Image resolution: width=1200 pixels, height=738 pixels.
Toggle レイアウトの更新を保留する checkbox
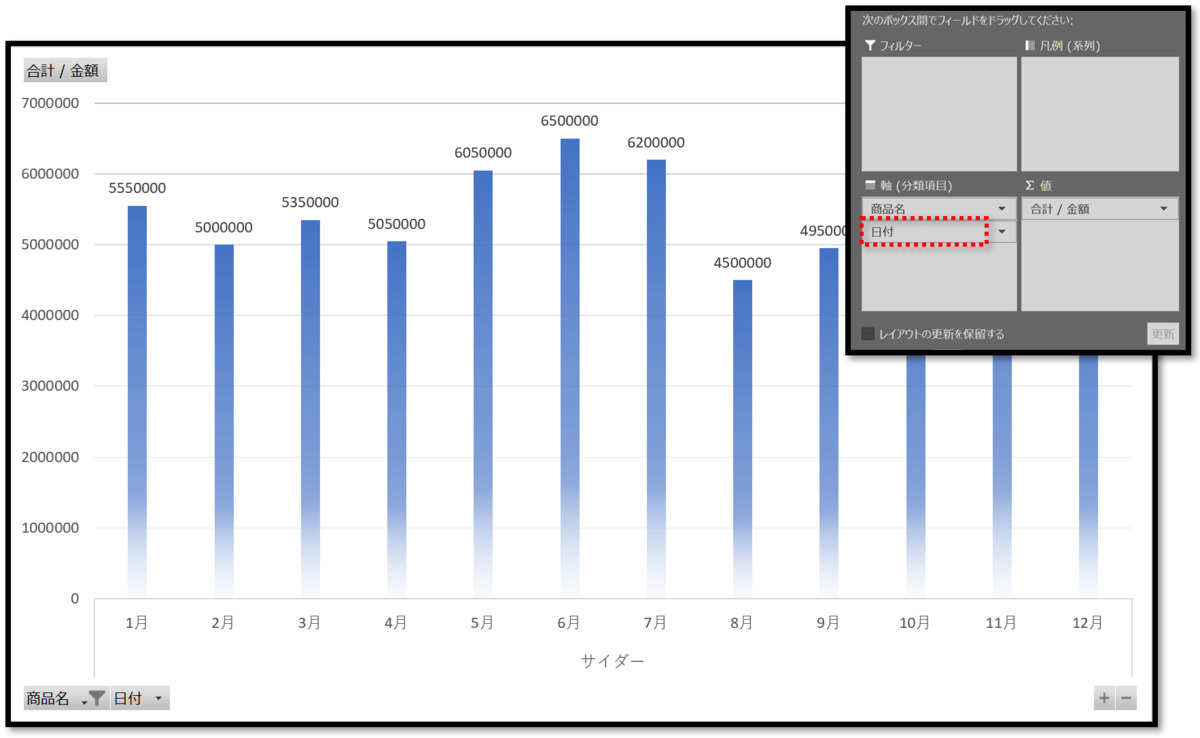[868, 334]
